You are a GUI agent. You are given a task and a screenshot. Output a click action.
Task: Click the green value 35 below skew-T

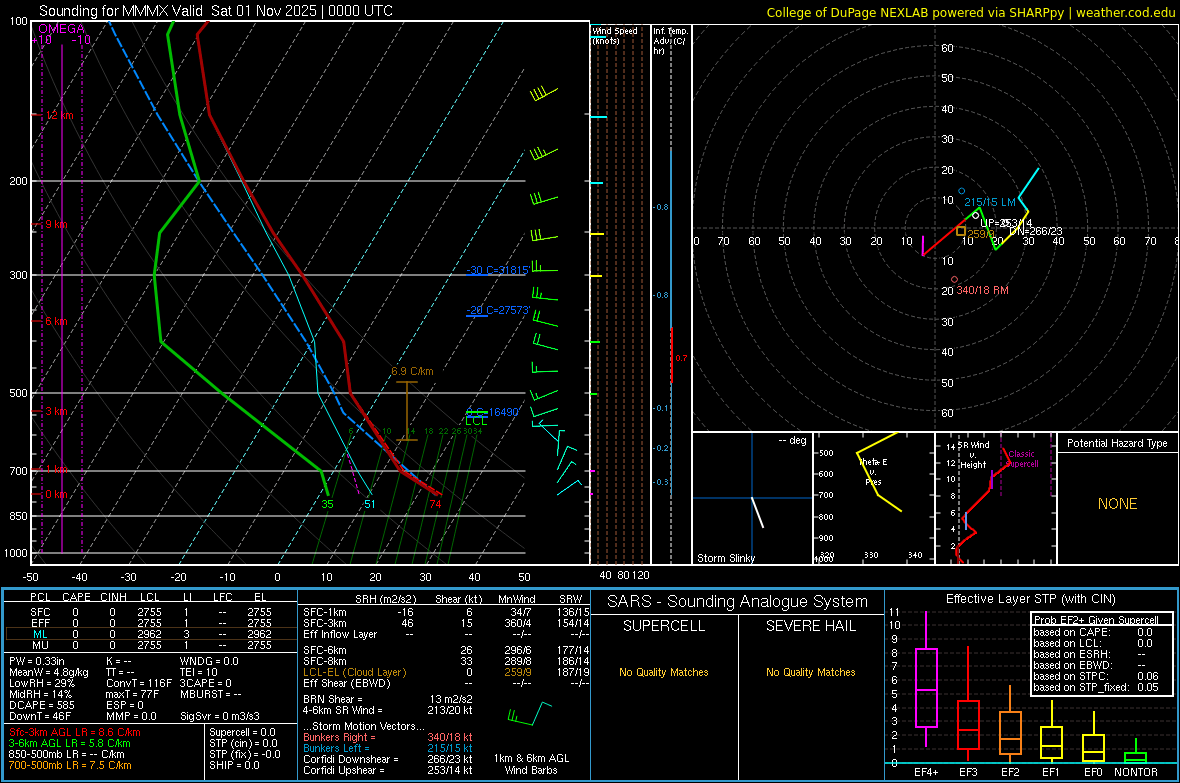327,504
